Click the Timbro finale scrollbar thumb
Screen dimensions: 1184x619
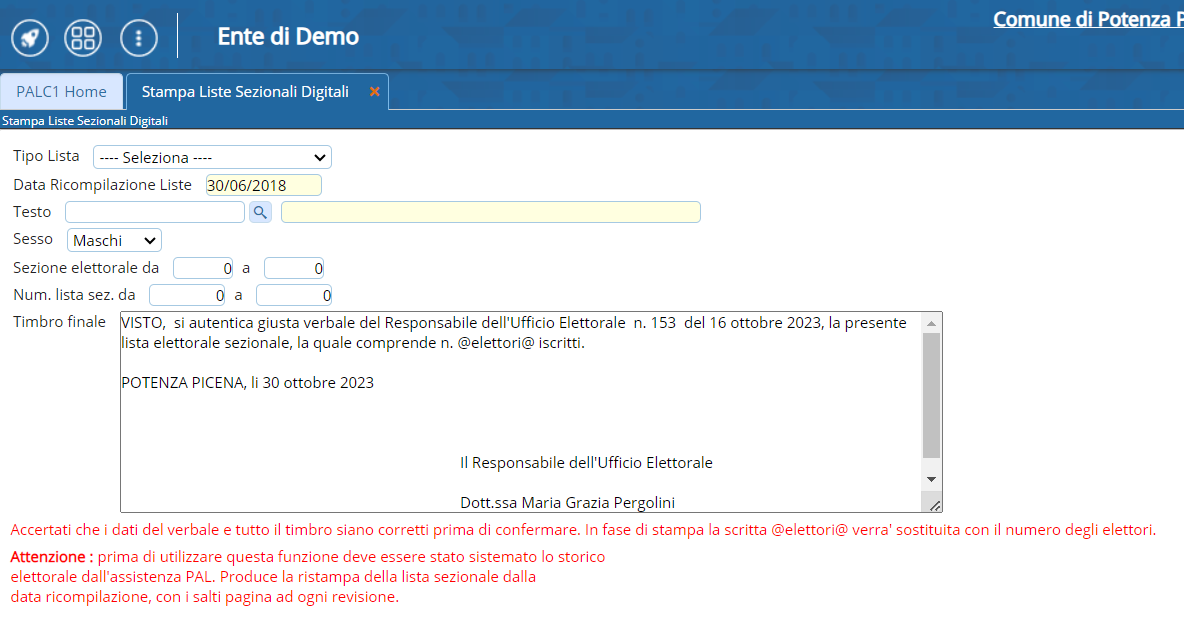click(931, 396)
